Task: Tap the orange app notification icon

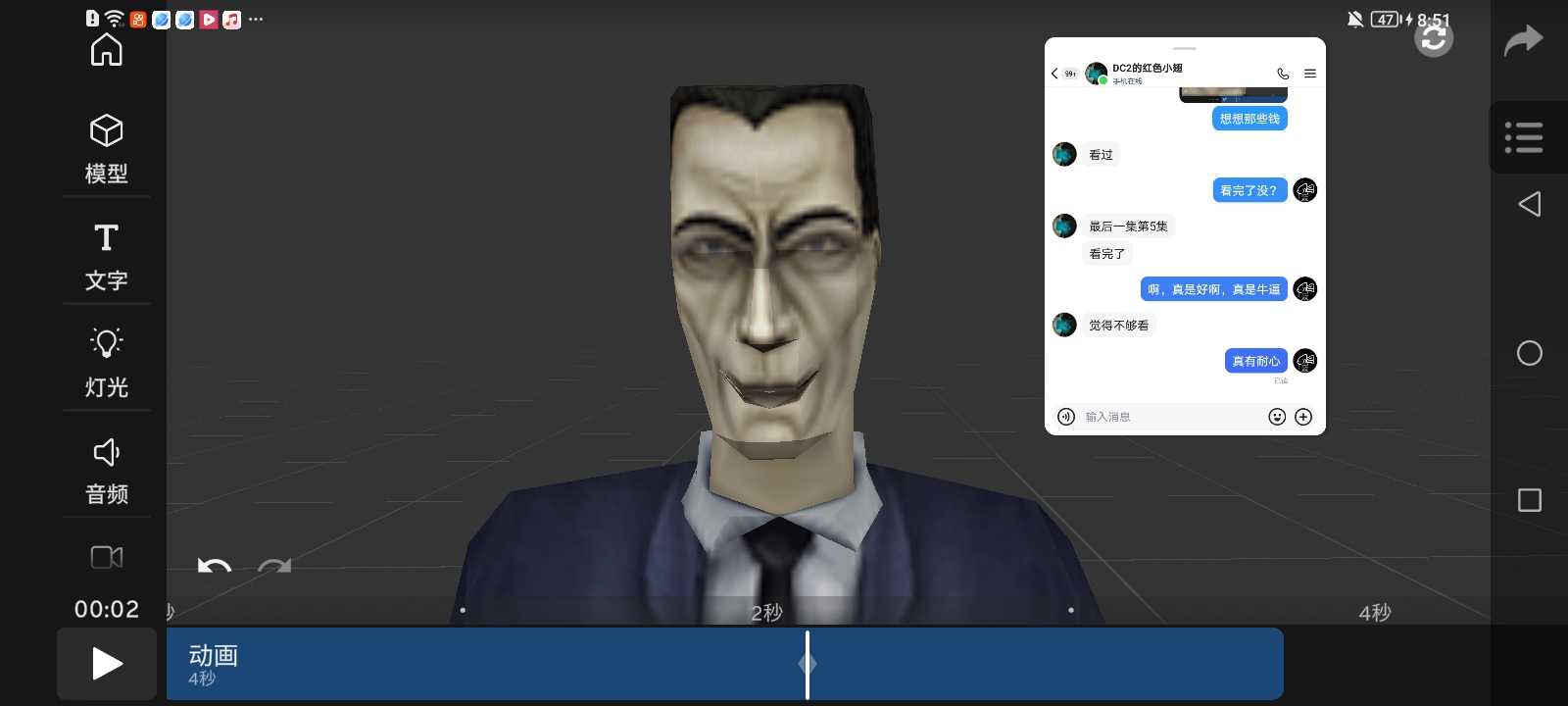Action: pyautogui.click(x=138, y=20)
